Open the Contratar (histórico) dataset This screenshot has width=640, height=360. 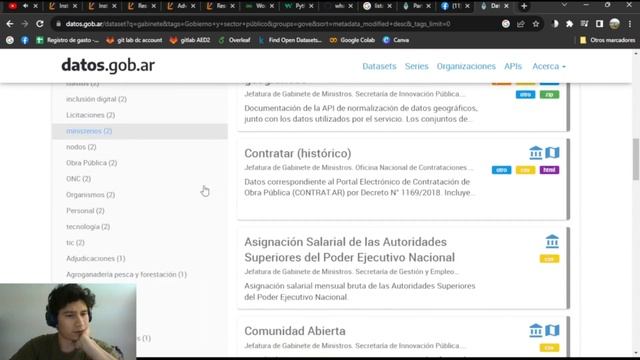click(x=298, y=153)
